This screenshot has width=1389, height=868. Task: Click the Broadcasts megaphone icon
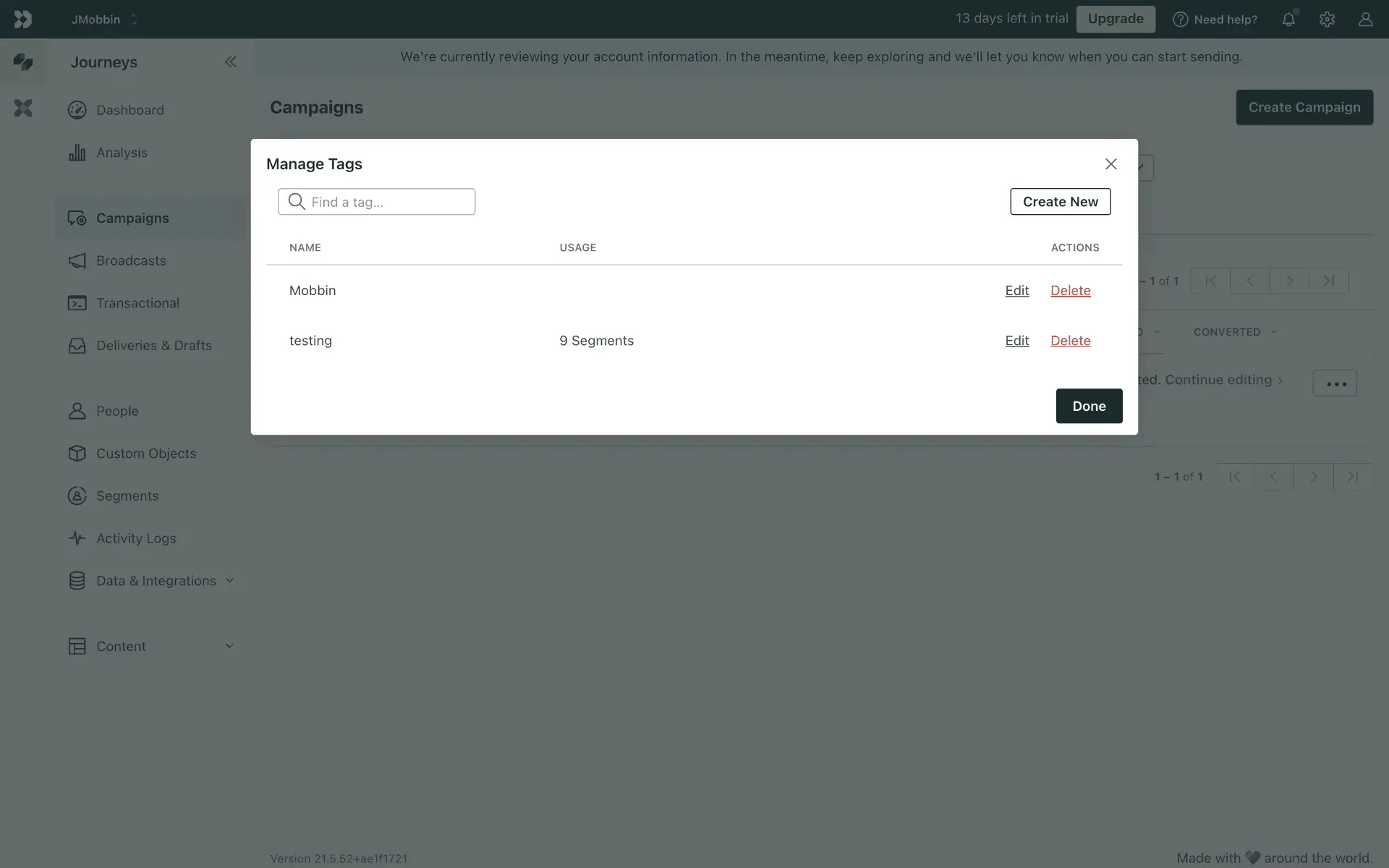click(77, 260)
